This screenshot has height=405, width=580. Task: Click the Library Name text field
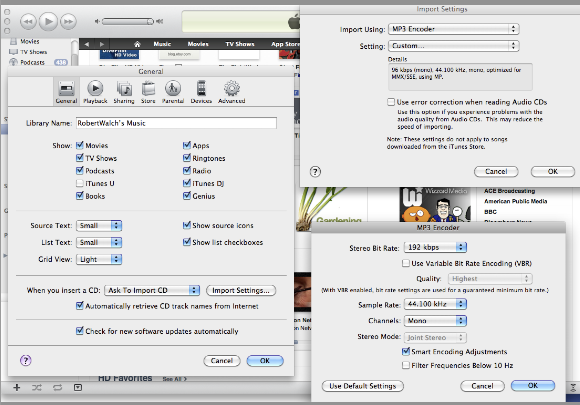click(x=176, y=123)
